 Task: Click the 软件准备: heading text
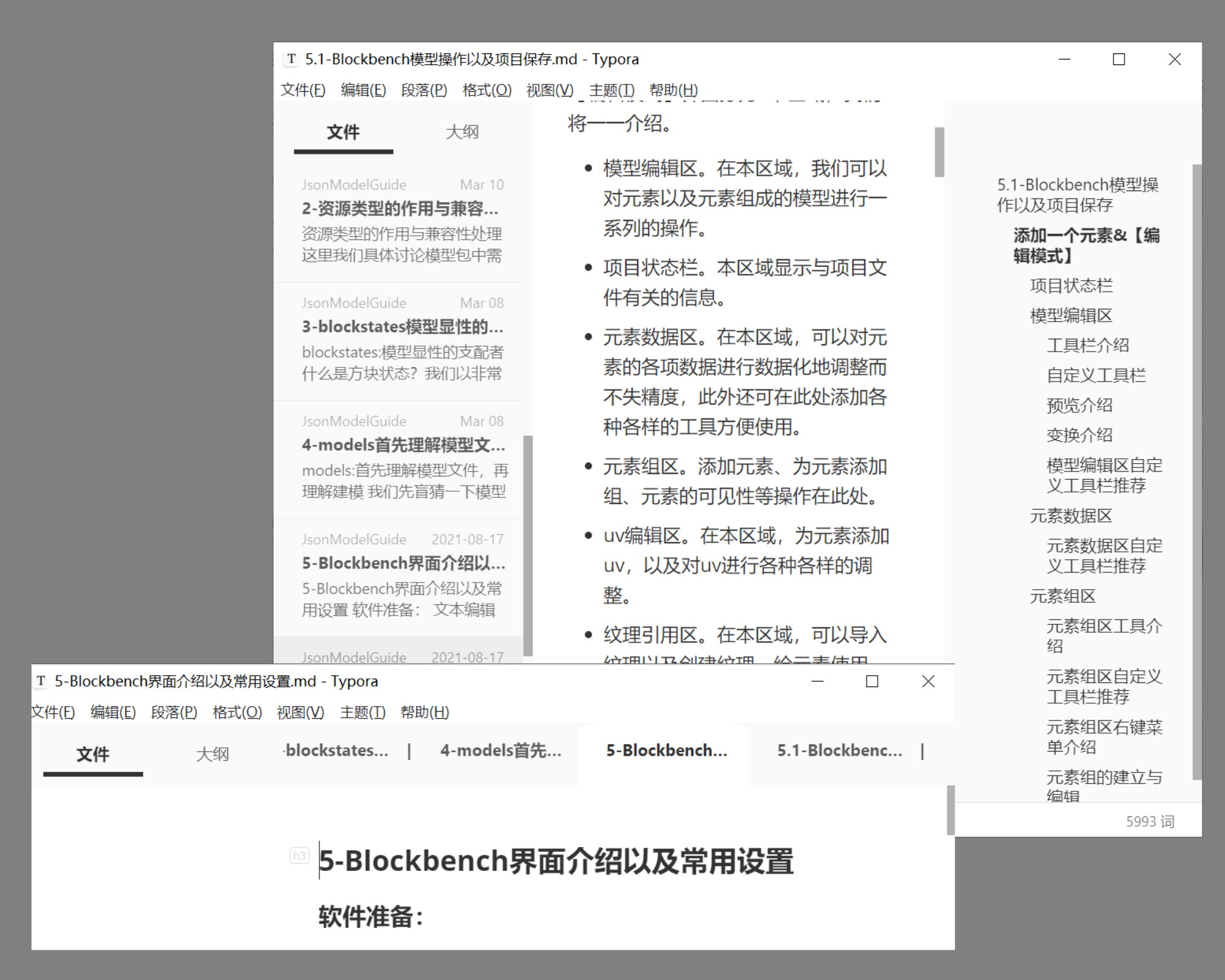371,917
